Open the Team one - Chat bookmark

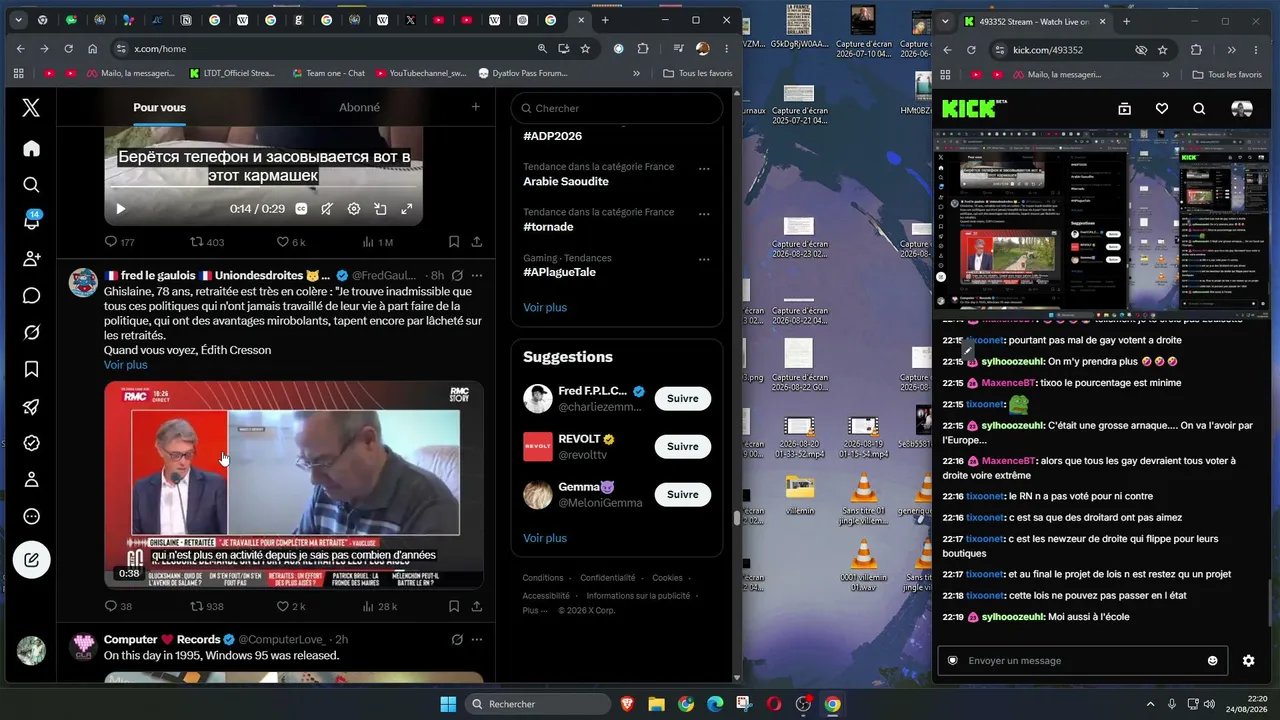328,73
